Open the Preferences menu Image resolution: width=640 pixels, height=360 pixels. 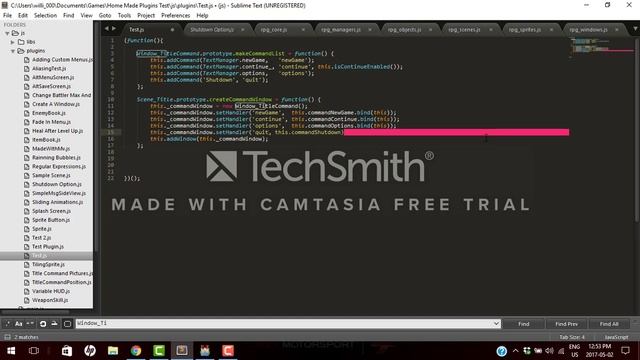click(176, 16)
